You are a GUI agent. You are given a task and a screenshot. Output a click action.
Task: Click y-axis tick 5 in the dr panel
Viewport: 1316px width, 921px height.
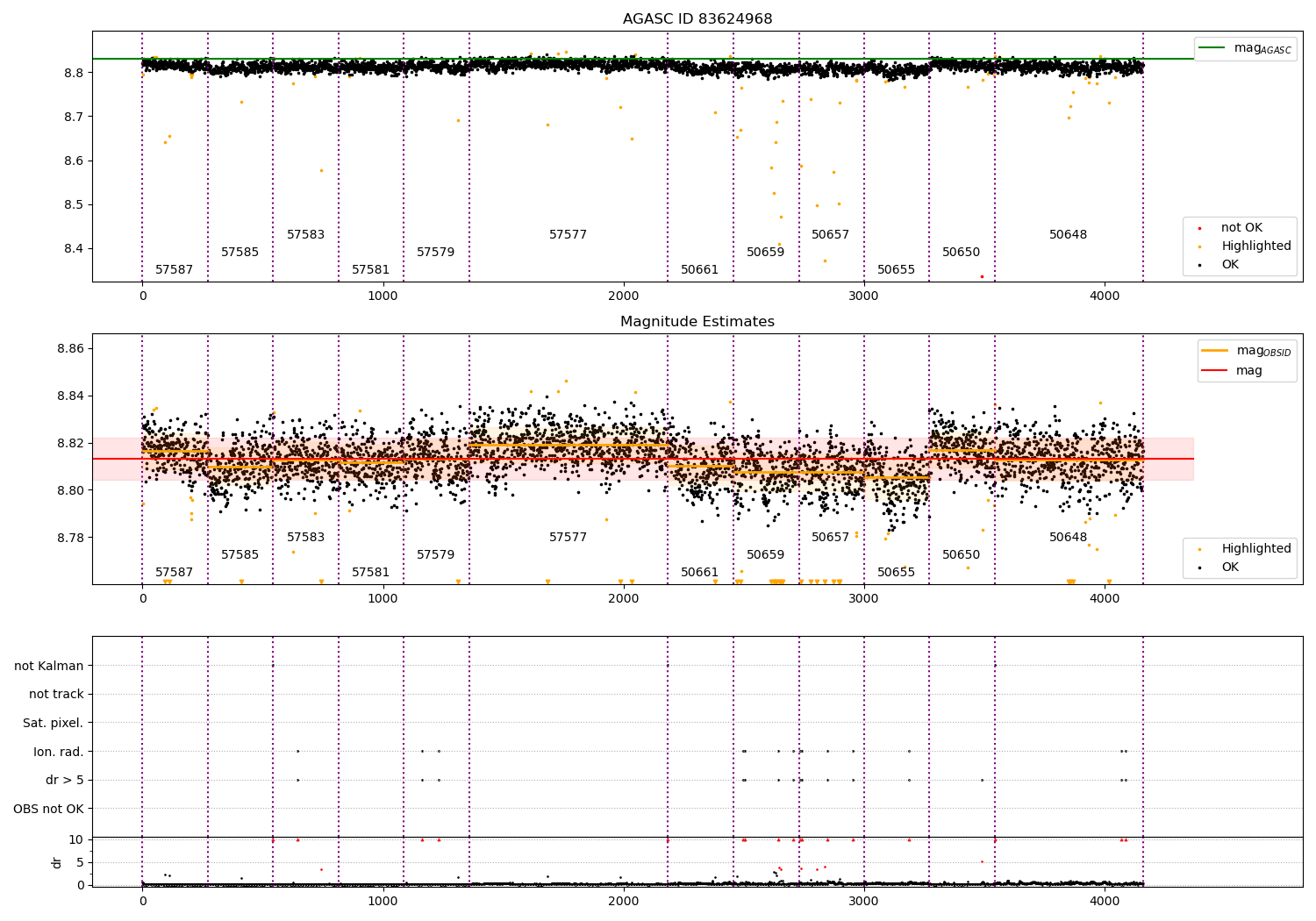pos(80,863)
